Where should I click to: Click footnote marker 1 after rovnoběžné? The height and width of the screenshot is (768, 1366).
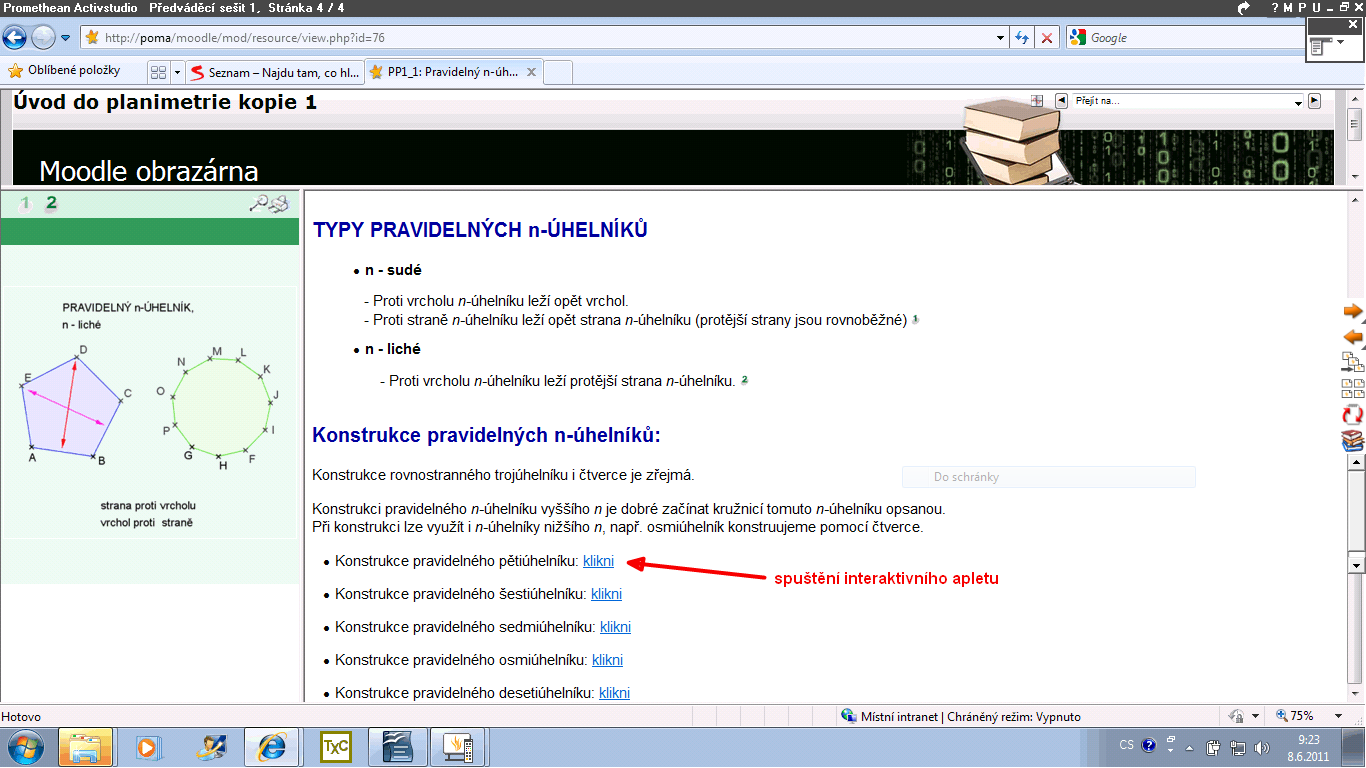coord(915,320)
